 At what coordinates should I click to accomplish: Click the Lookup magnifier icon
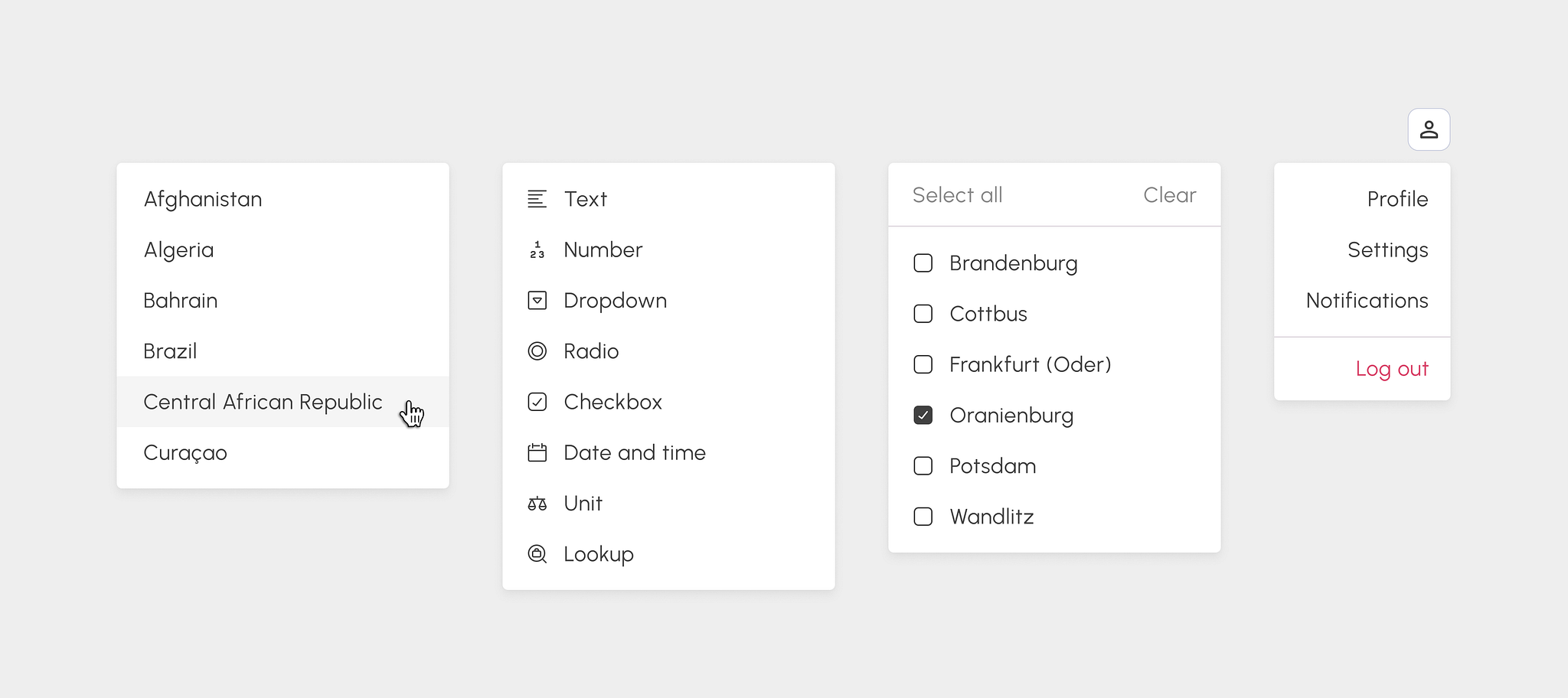537,553
